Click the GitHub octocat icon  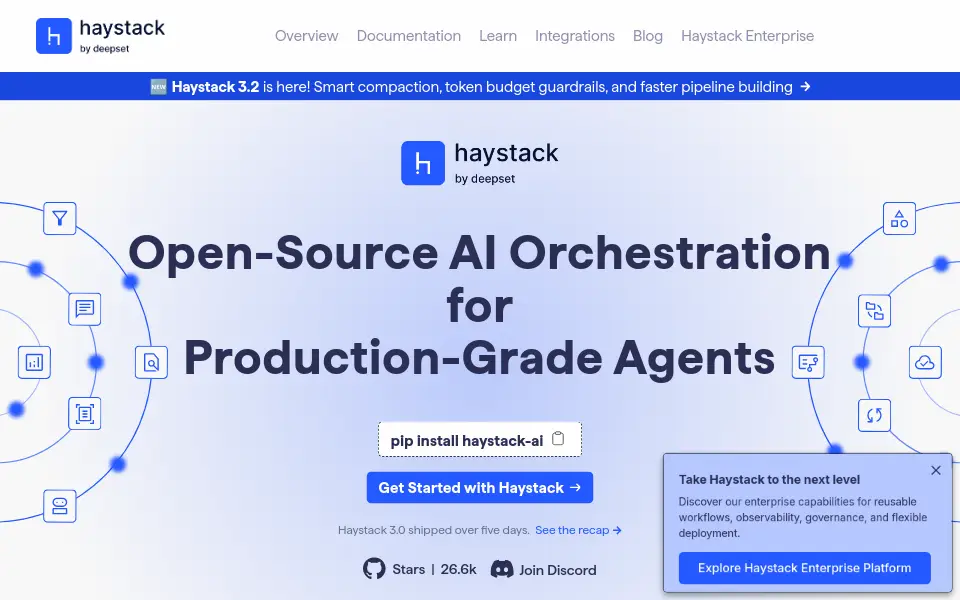click(x=374, y=569)
